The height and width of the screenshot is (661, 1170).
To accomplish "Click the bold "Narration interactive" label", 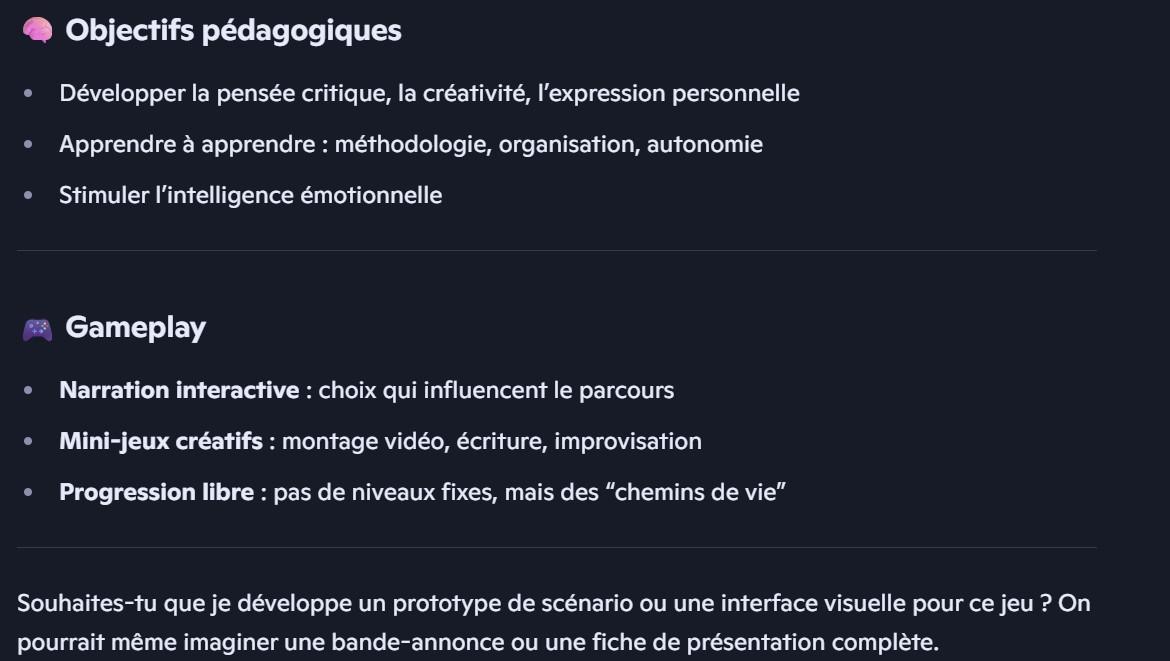I will pos(179,390).
